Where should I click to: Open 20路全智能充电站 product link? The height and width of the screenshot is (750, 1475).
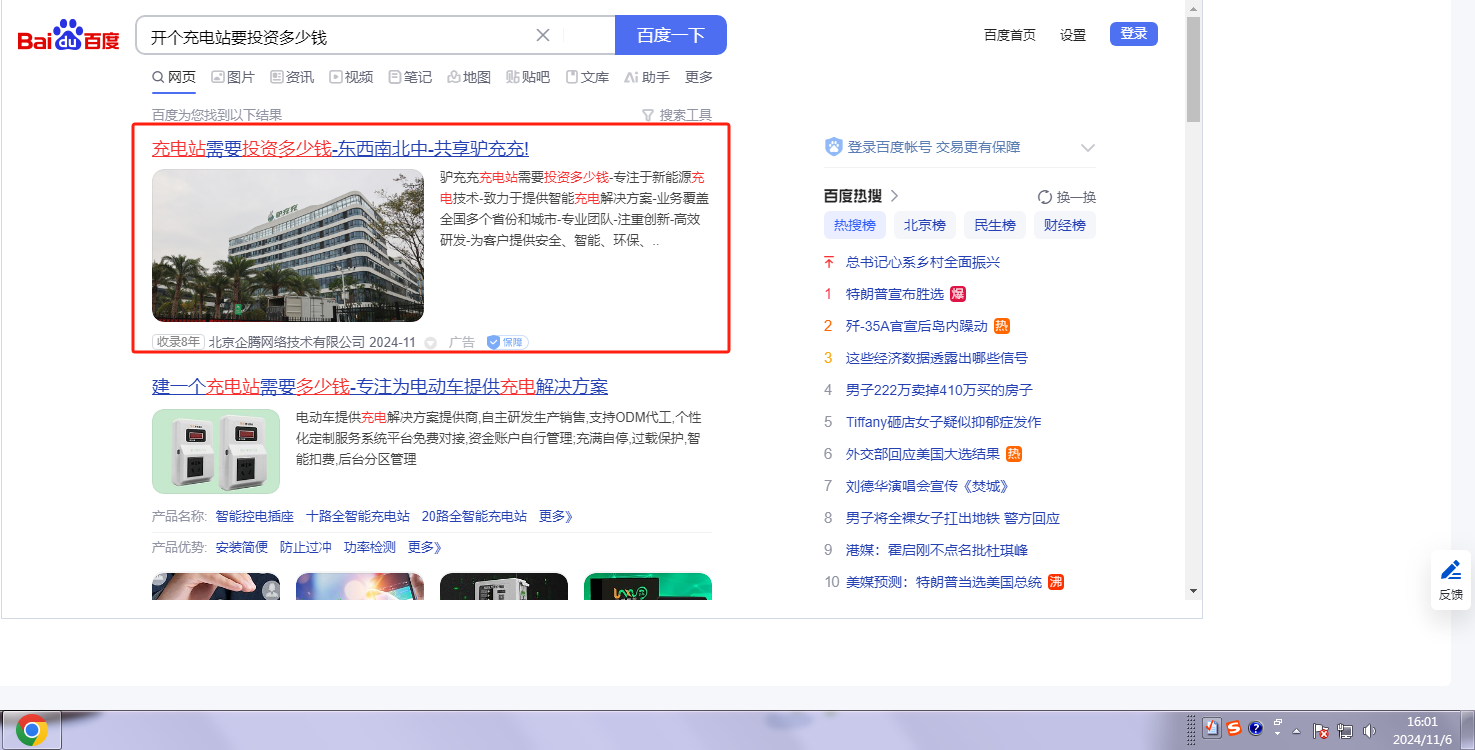click(474, 516)
